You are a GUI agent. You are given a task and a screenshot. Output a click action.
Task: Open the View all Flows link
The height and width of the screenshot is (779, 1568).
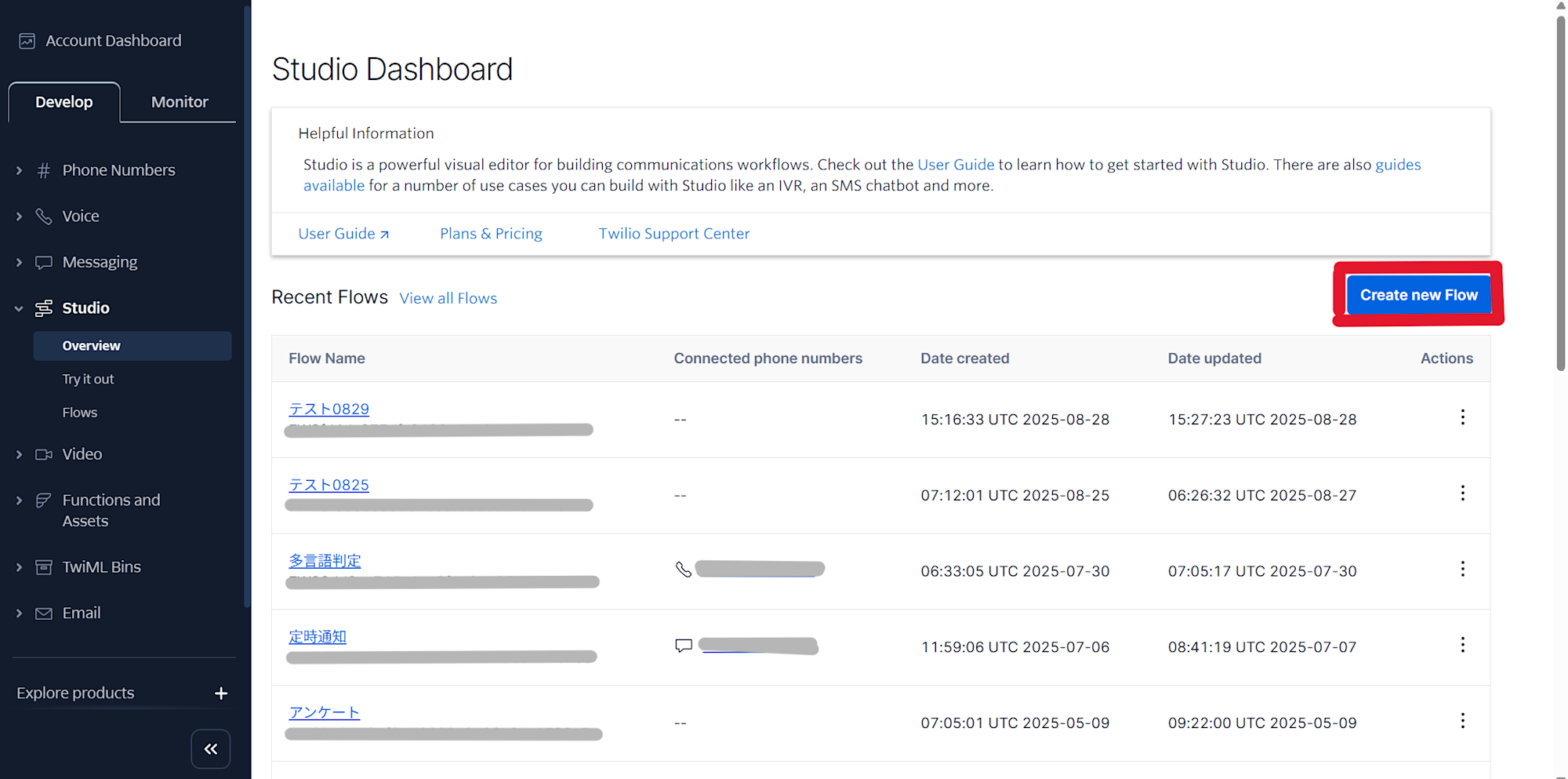[x=448, y=298]
